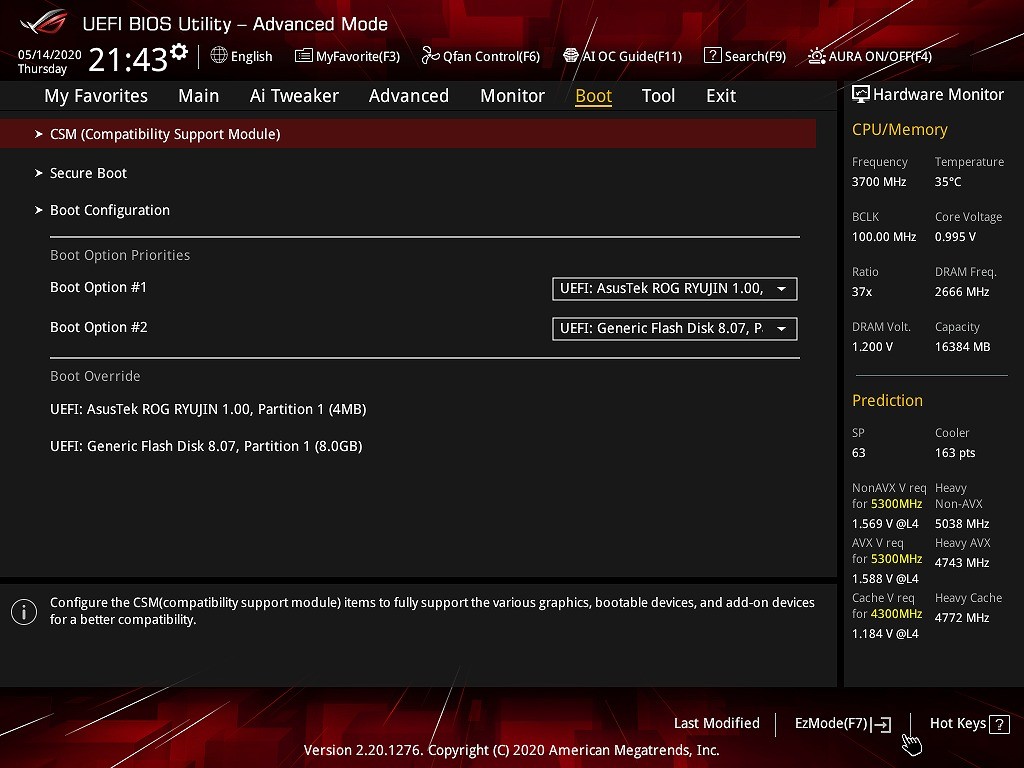Click CPU/Memory heading
The height and width of the screenshot is (768, 1024).
[899, 129]
